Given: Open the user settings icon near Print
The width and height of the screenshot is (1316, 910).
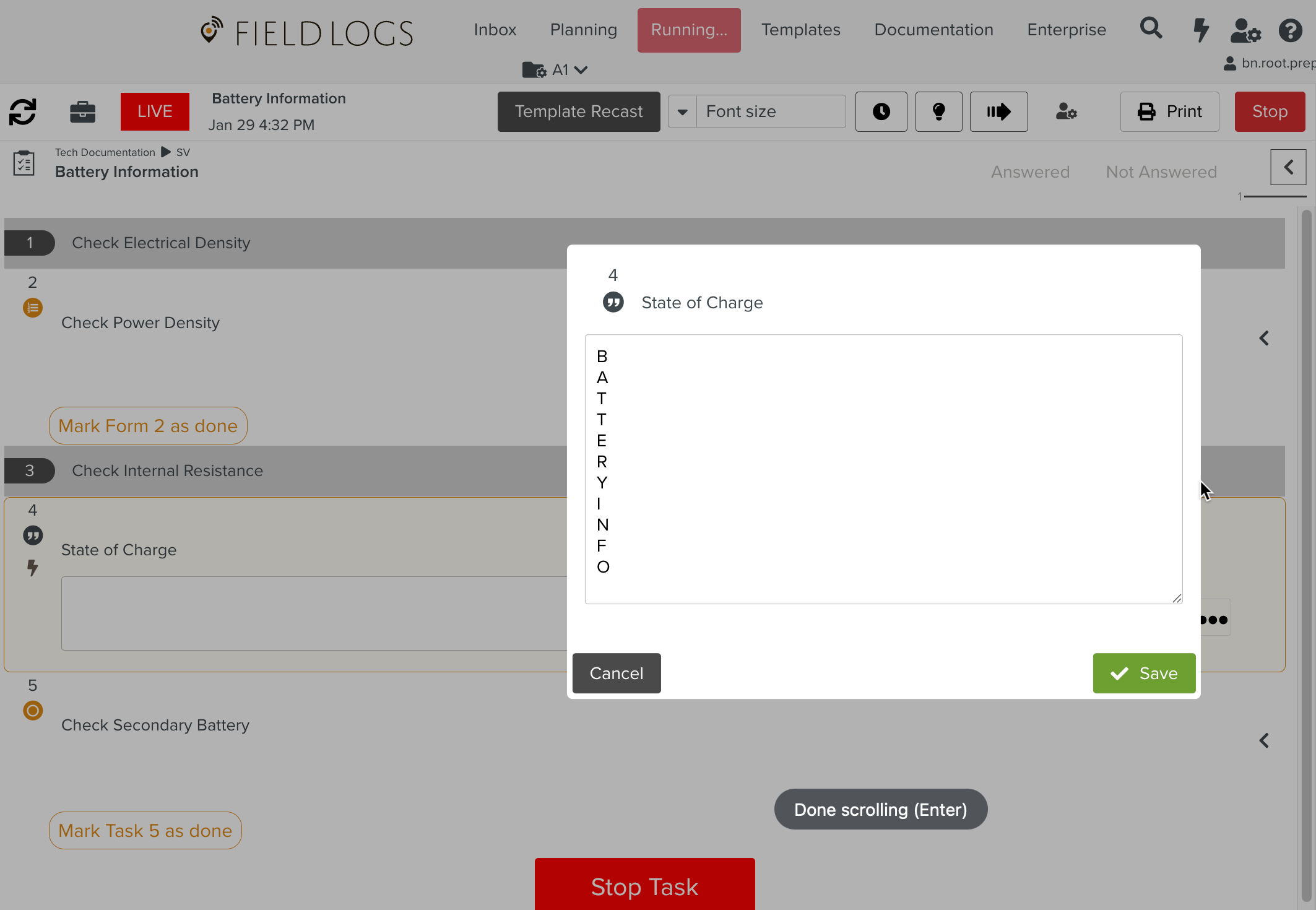Looking at the screenshot, I should [x=1066, y=112].
